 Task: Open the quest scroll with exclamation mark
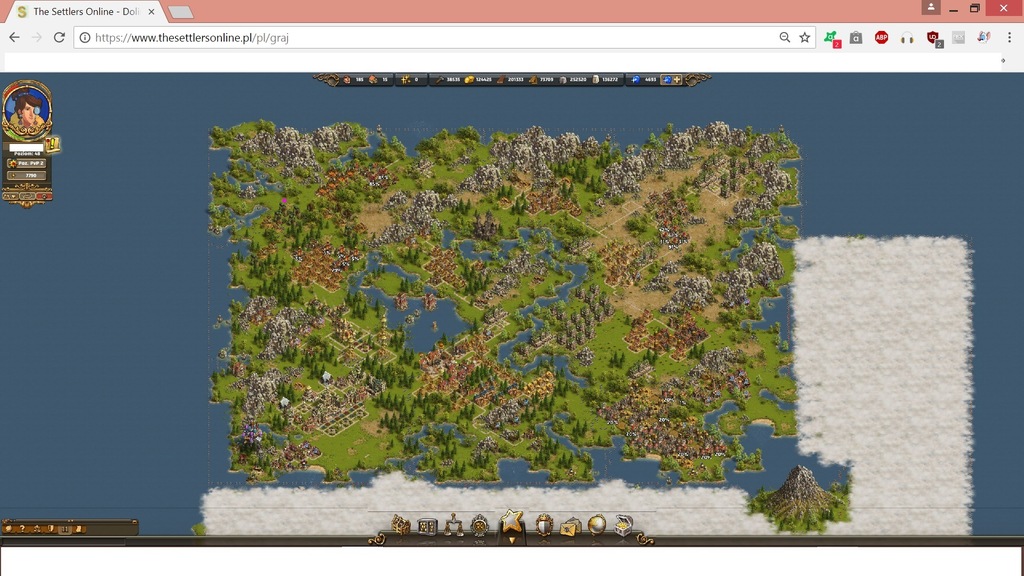[53, 144]
